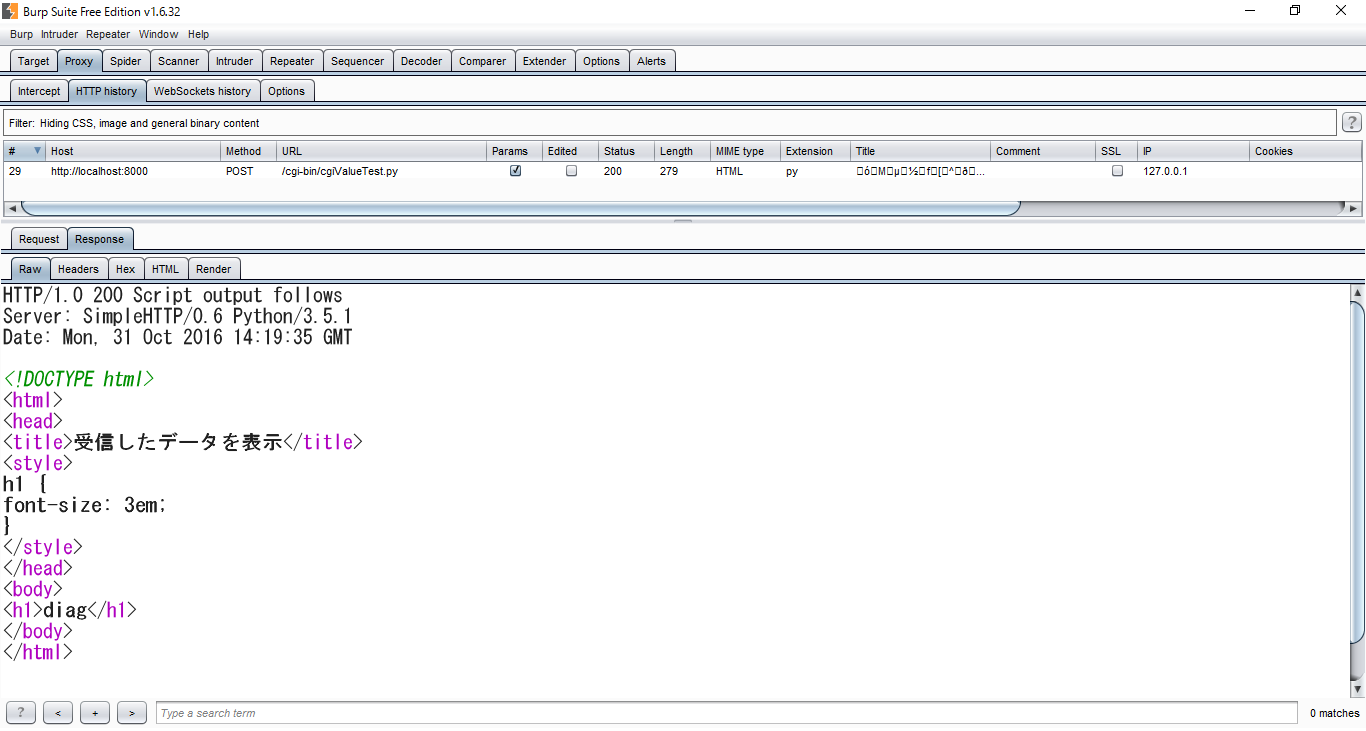
Task: Click the right arrow of history scrollbar
Action: point(1354,208)
